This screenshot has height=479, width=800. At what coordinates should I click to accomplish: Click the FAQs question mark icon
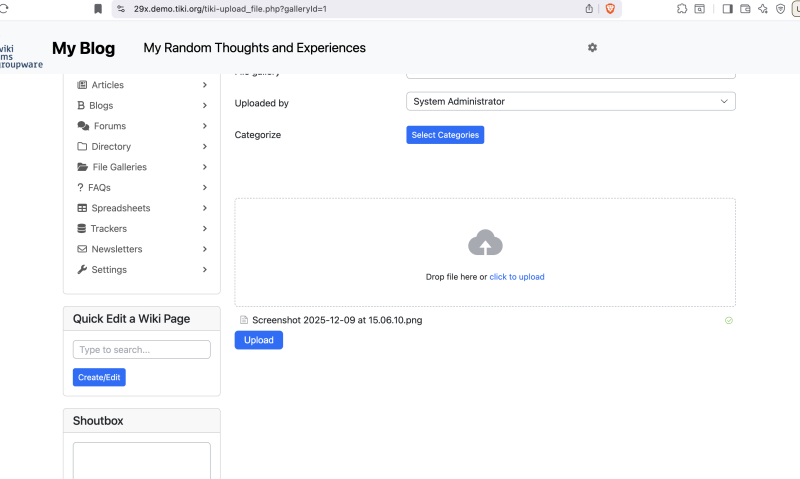tap(80, 187)
